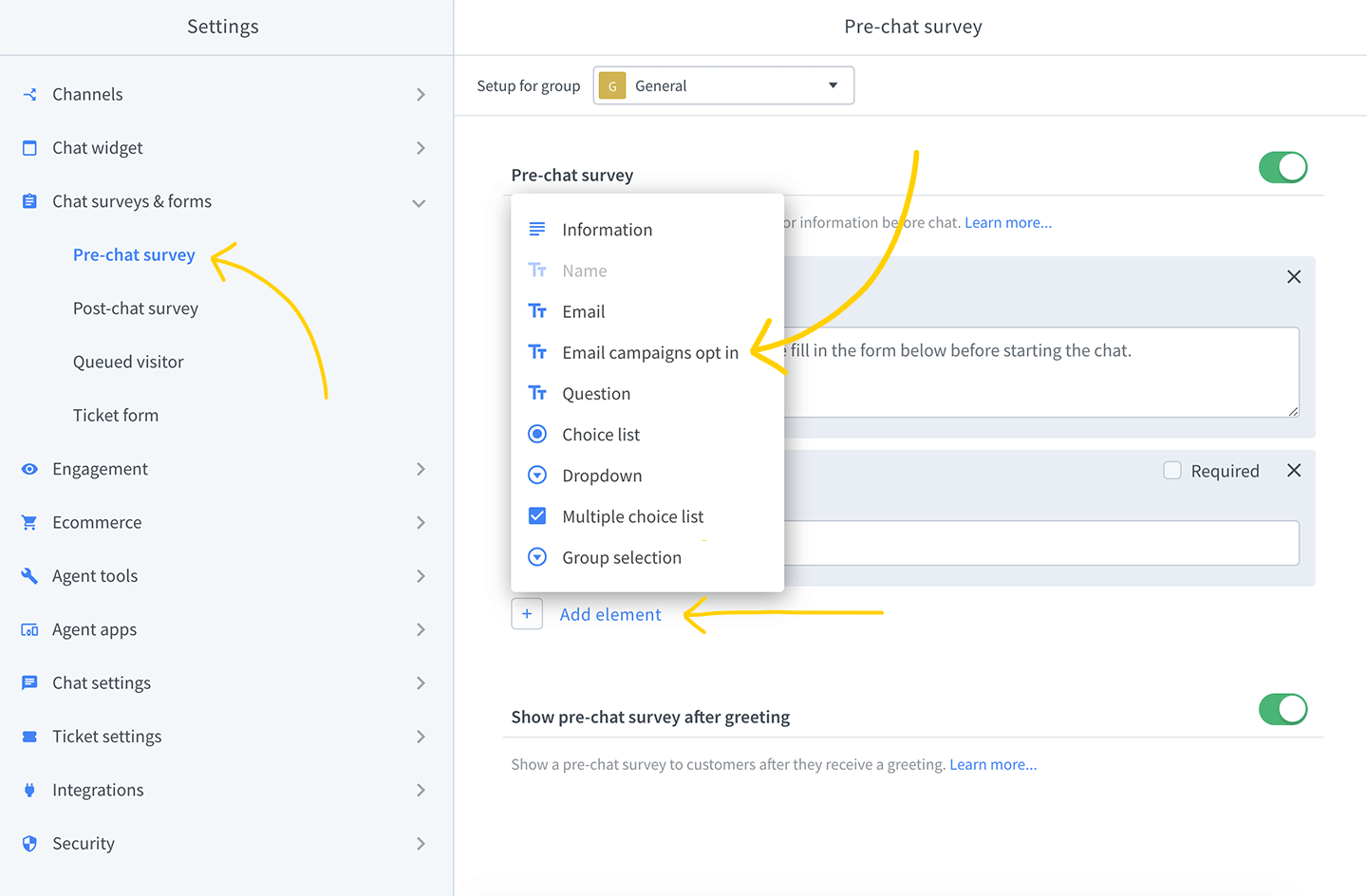
Task: Expand the Integrations section chevron
Action: click(x=421, y=790)
